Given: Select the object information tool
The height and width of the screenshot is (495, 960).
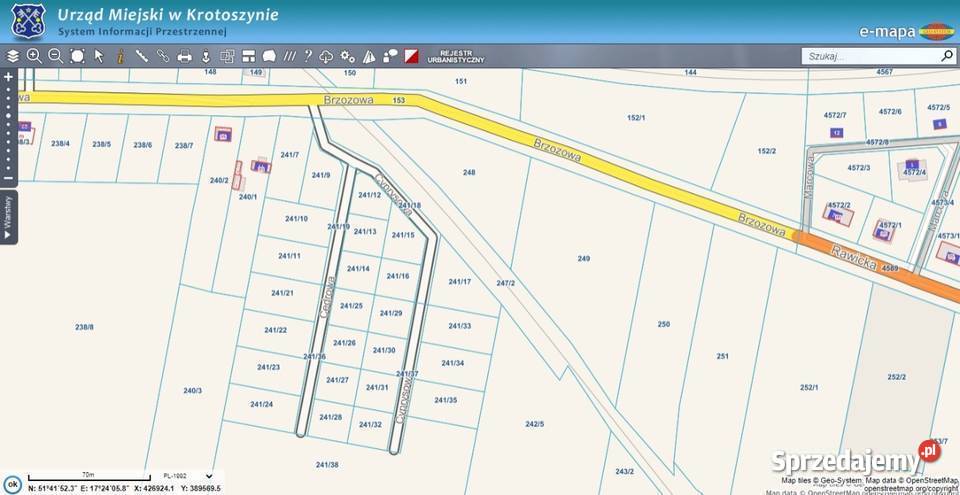Looking at the screenshot, I should (x=120, y=56).
